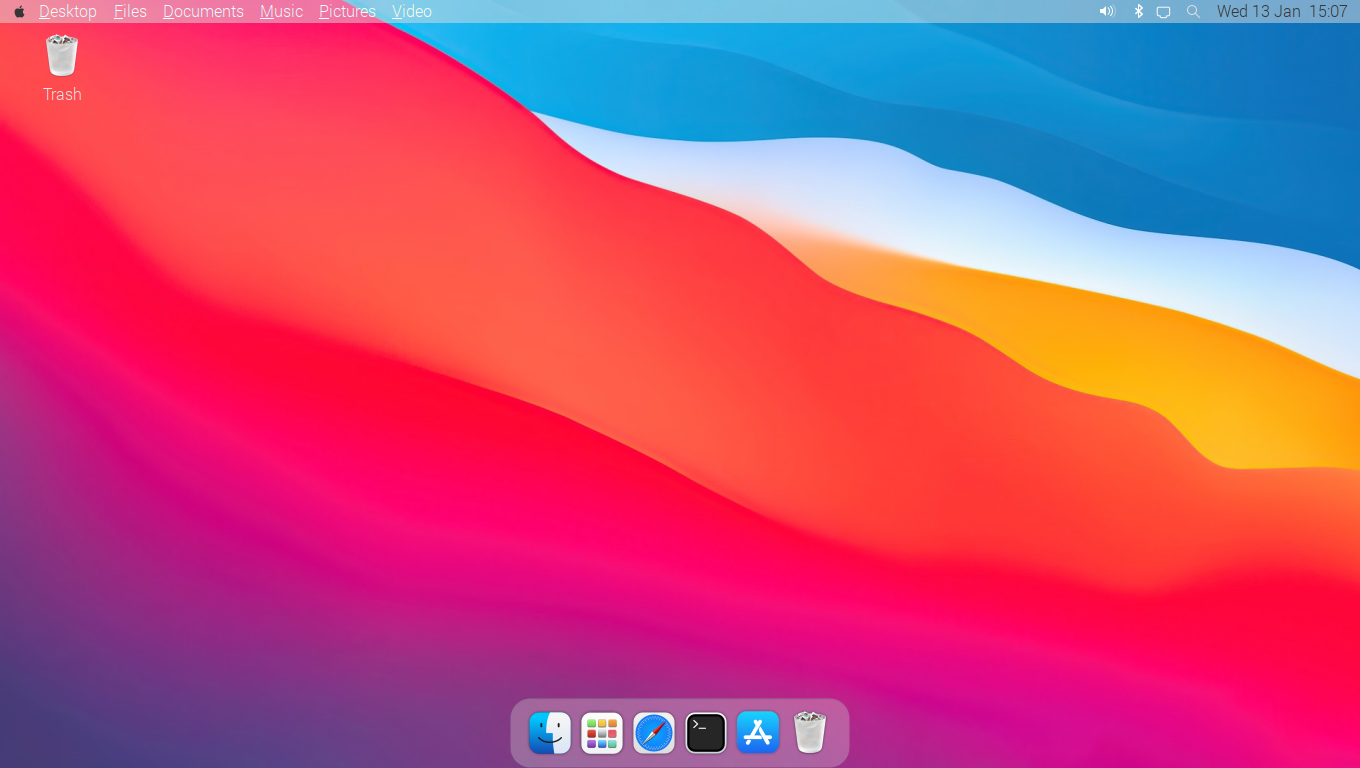The width and height of the screenshot is (1360, 768).
Task: Open App Store from the dock
Action: point(758,733)
